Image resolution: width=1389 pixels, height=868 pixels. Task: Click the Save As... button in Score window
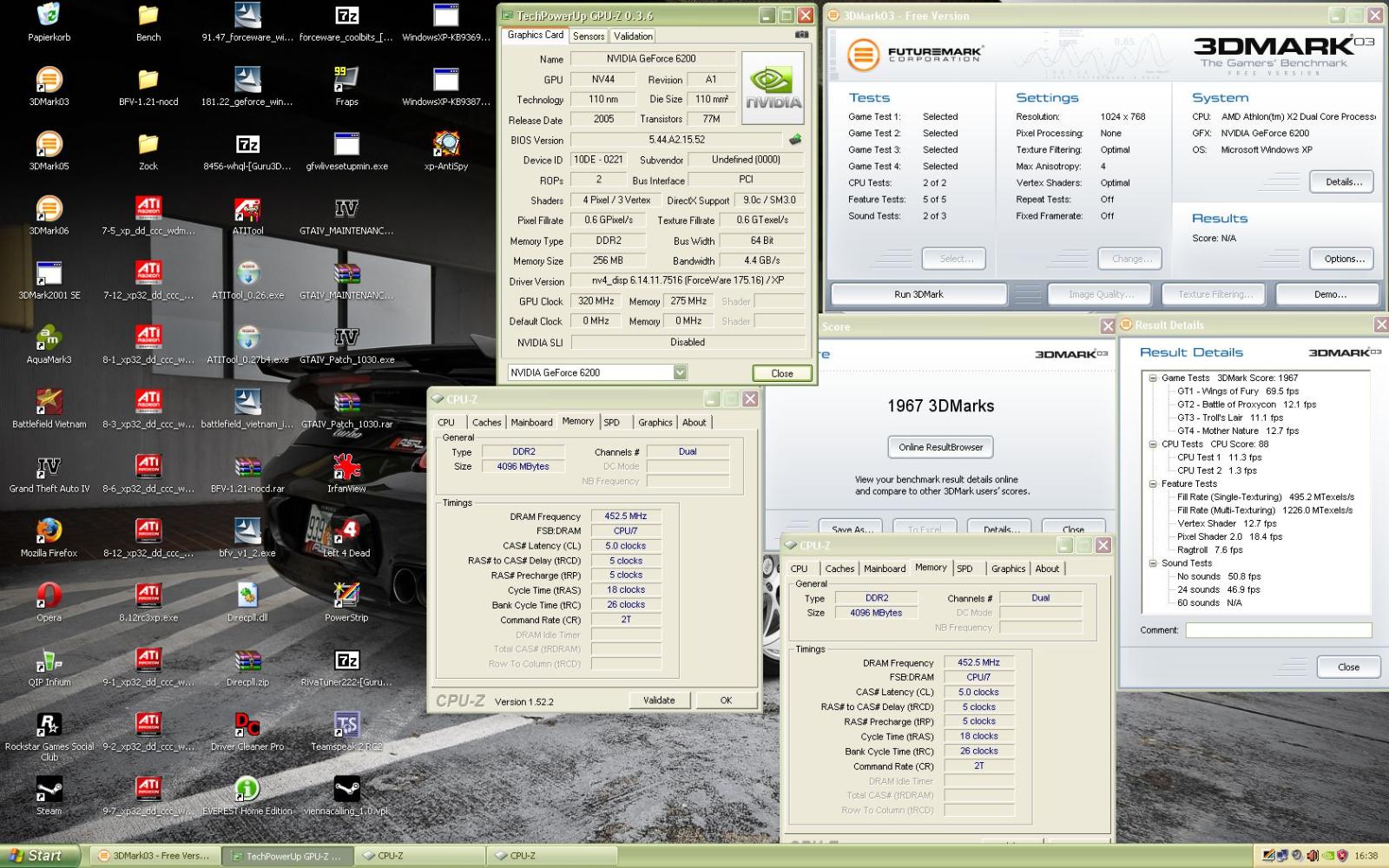pyautogui.click(x=851, y=529)
